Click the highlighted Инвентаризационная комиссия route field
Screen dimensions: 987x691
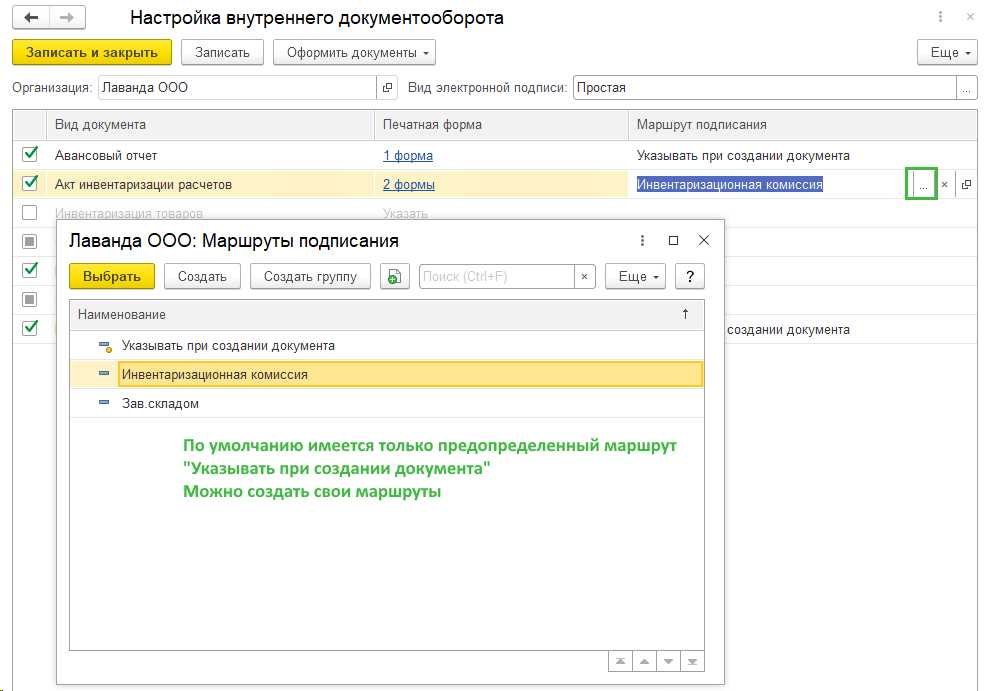click(x=730, y=184)
